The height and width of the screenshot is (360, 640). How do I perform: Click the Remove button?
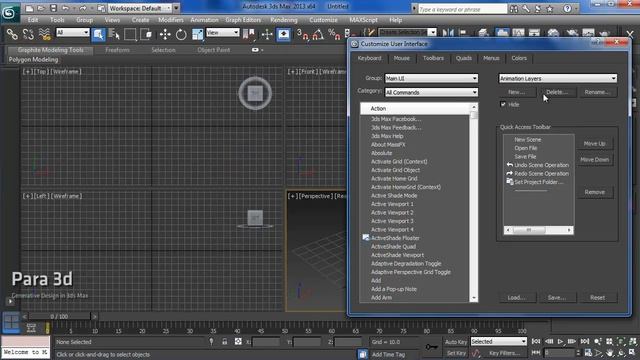click(x=595, y=192)
